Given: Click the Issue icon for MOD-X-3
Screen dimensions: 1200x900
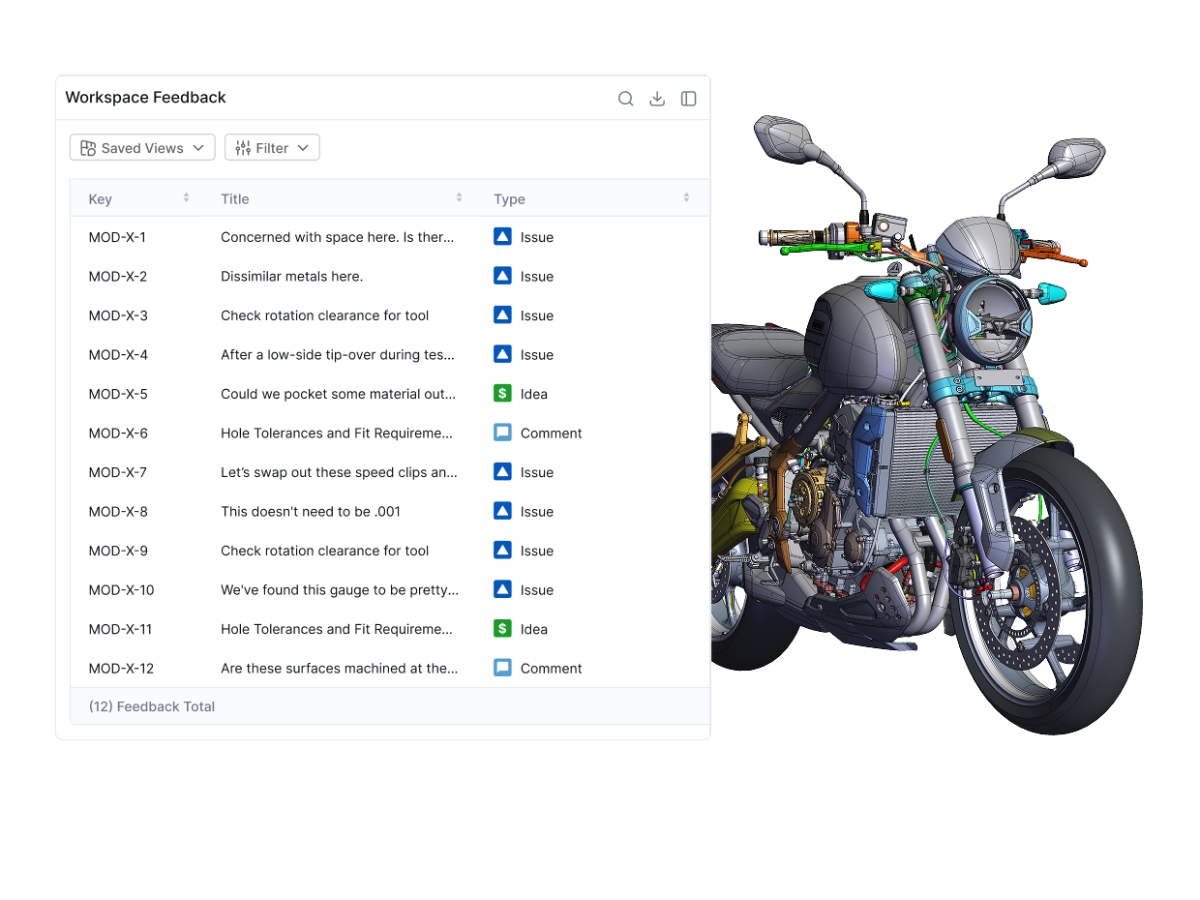Looking at the screenshot, I should click(x=503, y=315).
